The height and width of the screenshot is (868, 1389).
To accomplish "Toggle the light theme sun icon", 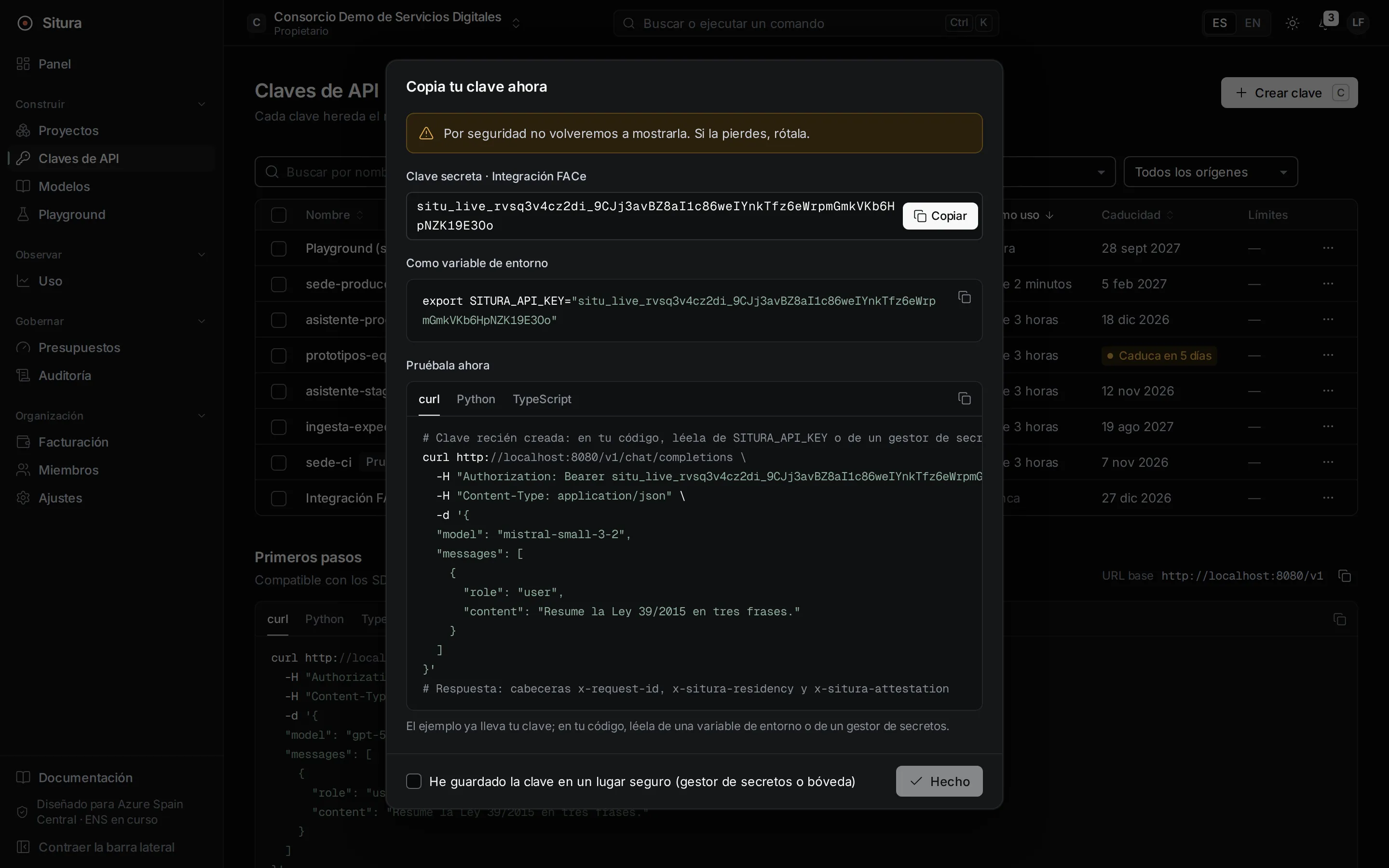I will point(1292,23).
